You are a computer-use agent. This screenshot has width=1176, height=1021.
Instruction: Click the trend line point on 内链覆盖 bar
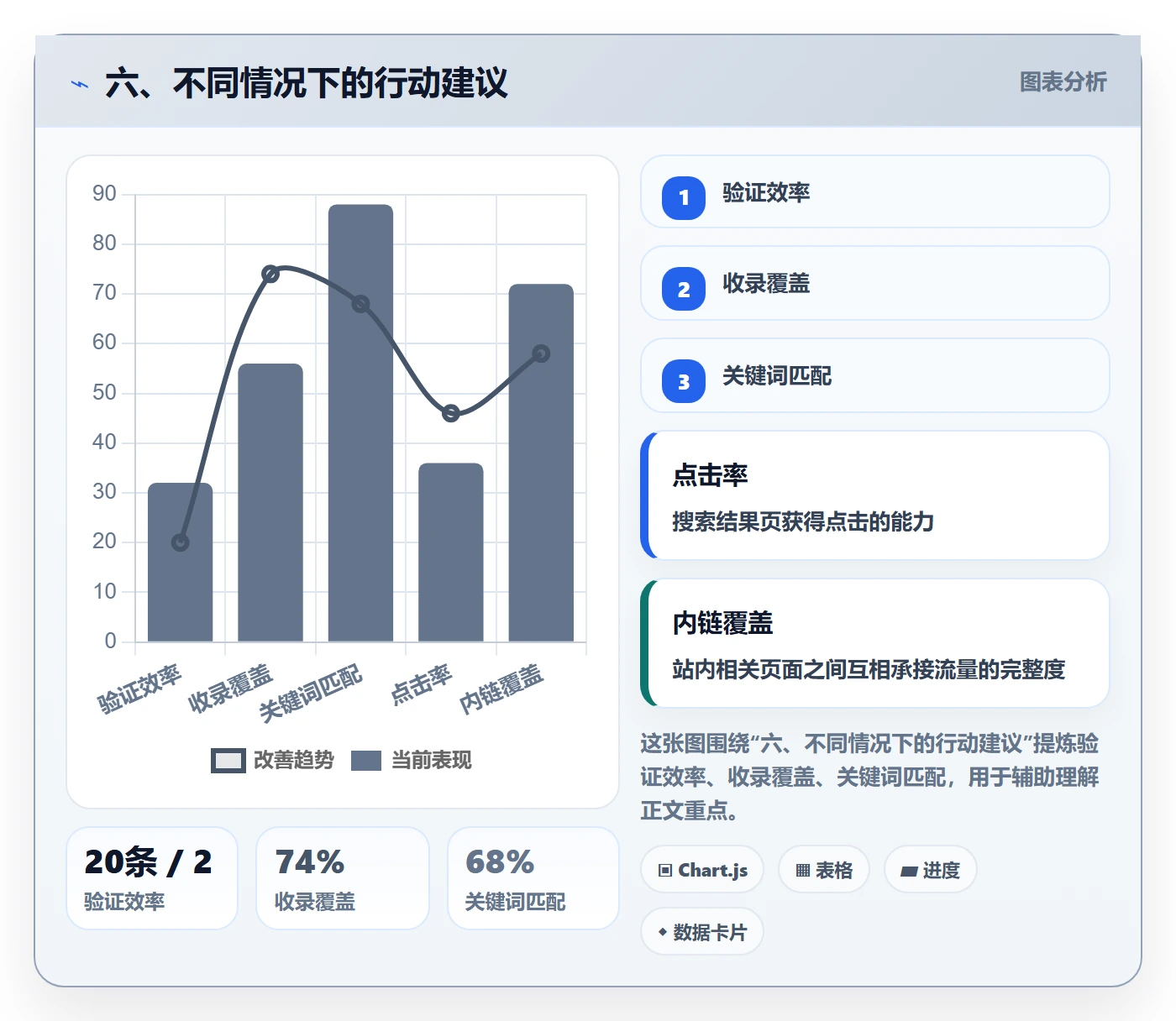(x=541, y=353)
